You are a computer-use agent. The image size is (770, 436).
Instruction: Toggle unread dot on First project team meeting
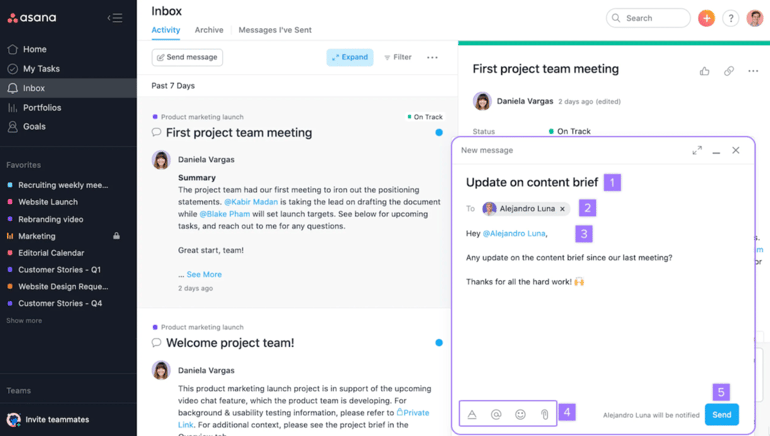[439, 132]
